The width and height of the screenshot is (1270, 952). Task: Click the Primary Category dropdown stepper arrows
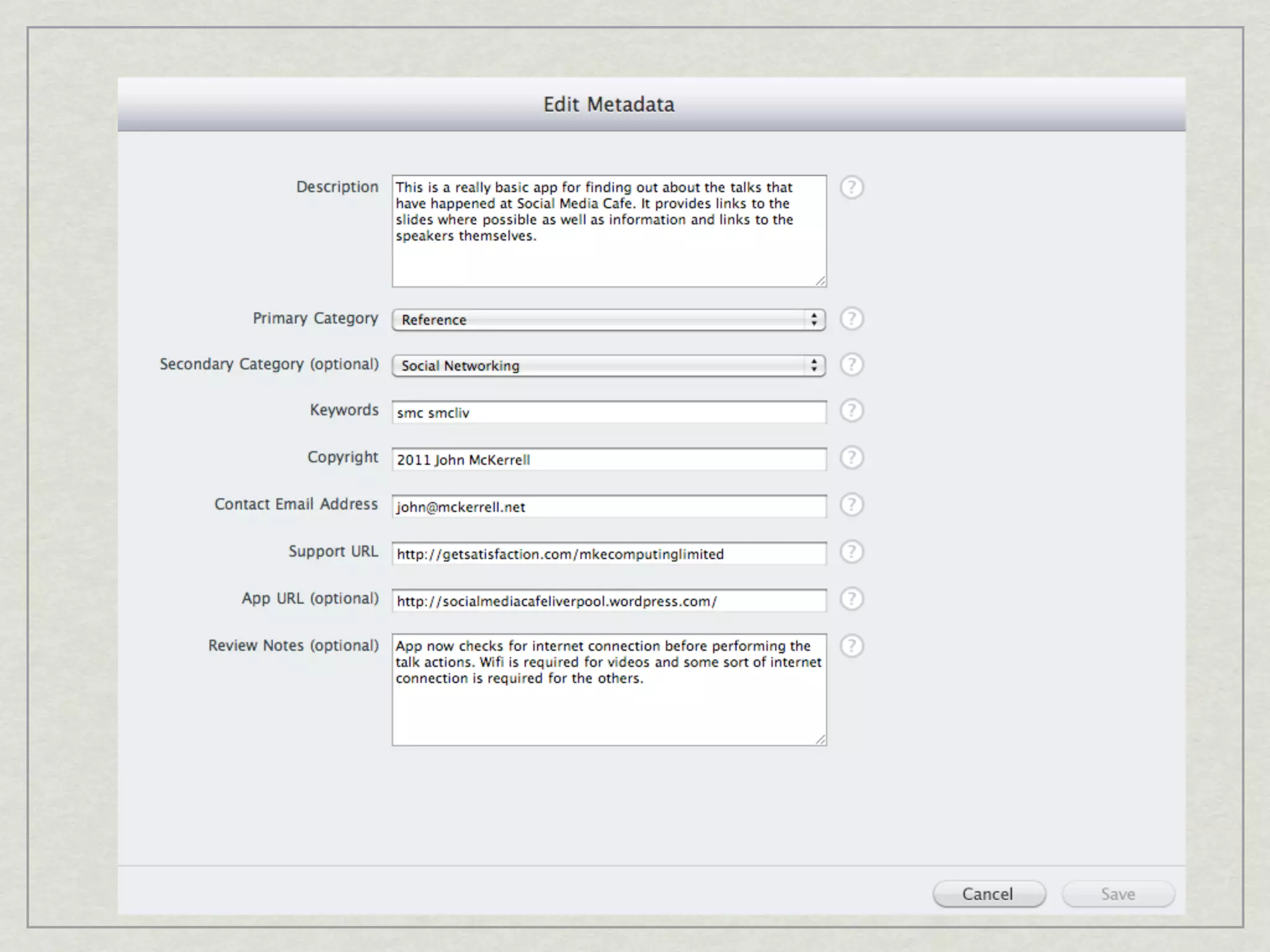[814, 320]
